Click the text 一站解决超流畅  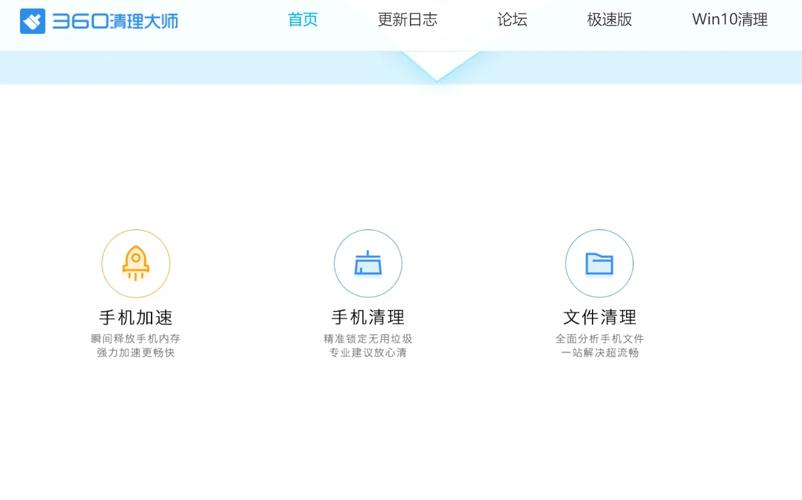[x=599, y=352]
